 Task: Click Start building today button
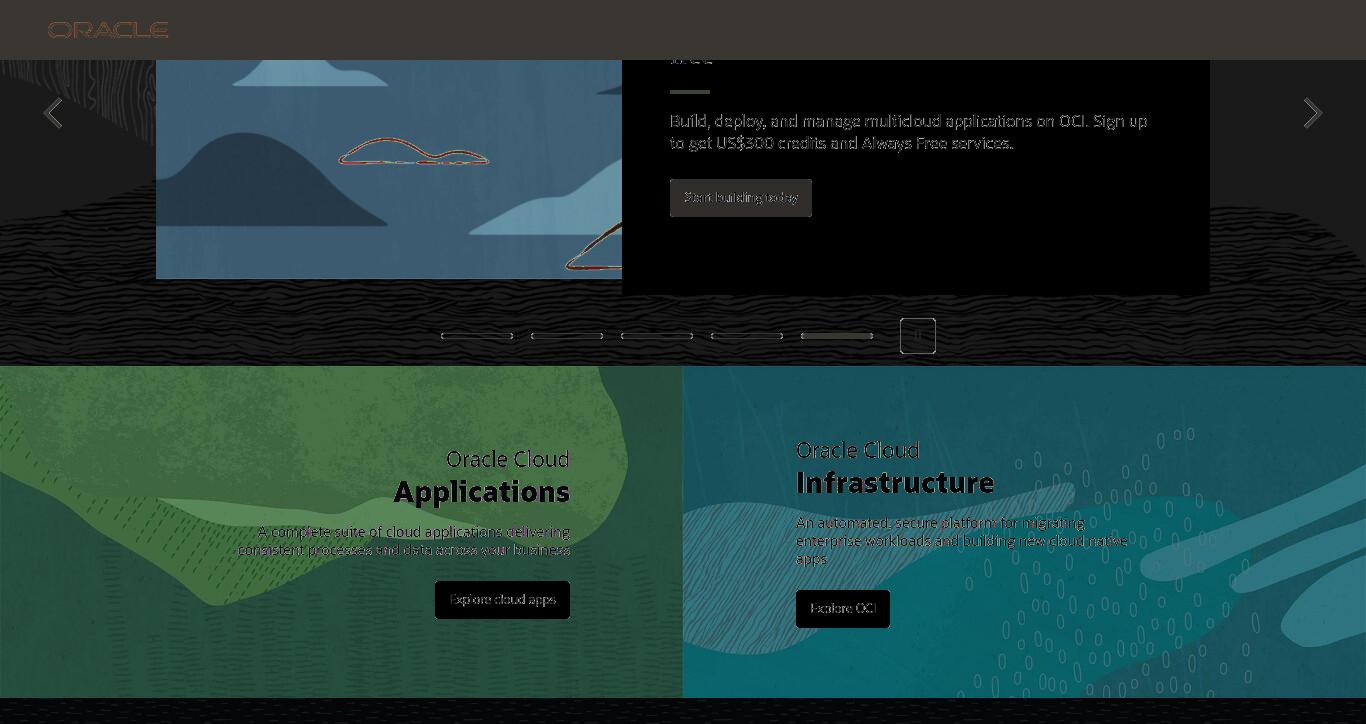coord(741,198)
